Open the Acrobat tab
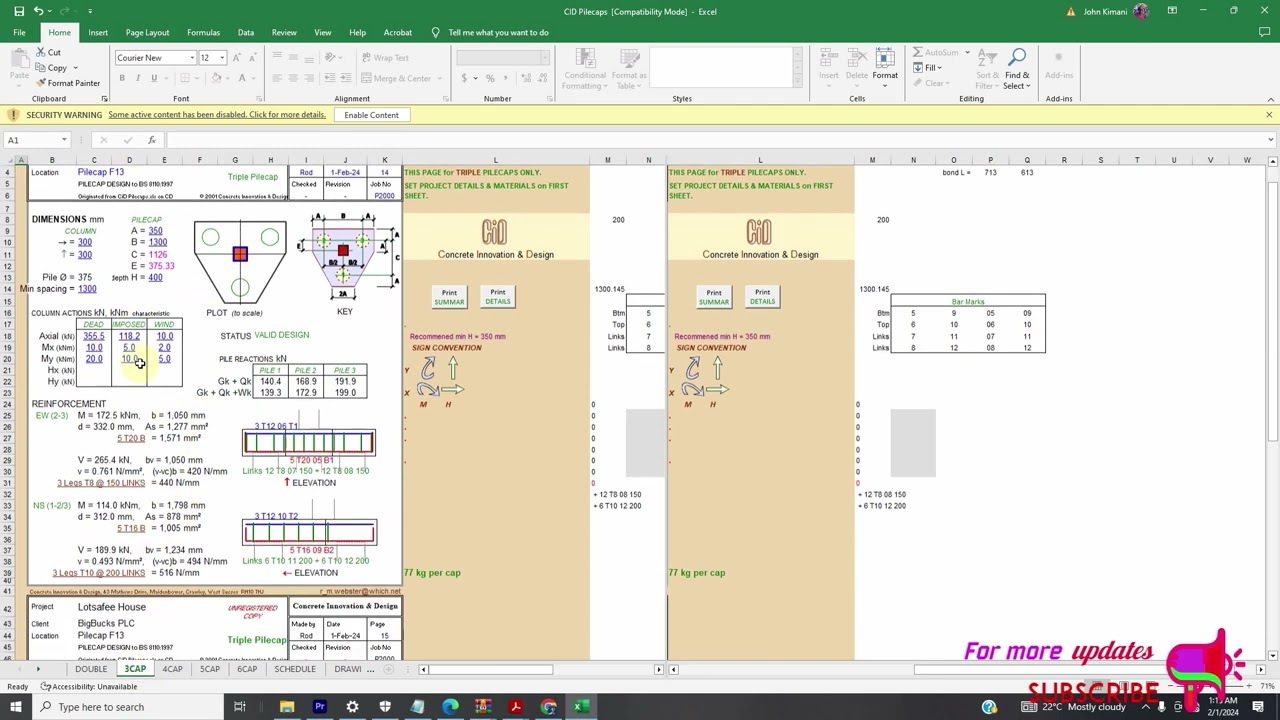The image size is (1280, 720). tap(397, 32)
